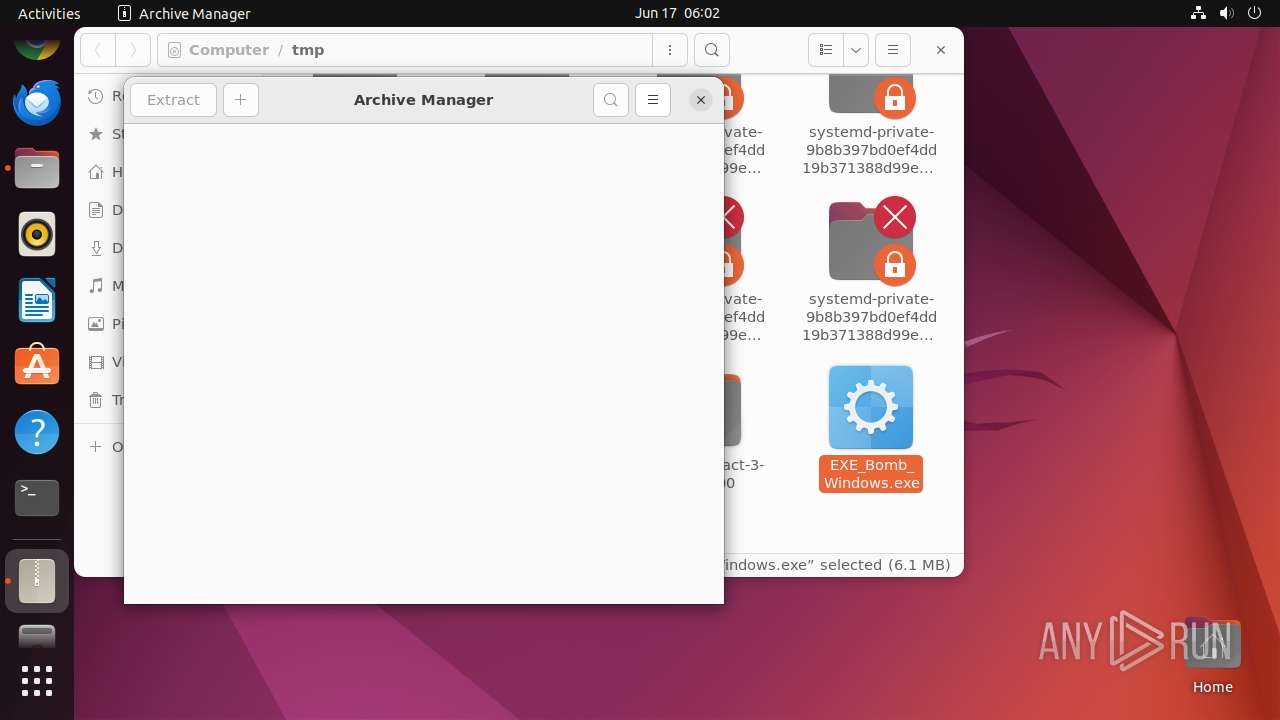Open the drive icon in the dock

click(x=37, y=636)
